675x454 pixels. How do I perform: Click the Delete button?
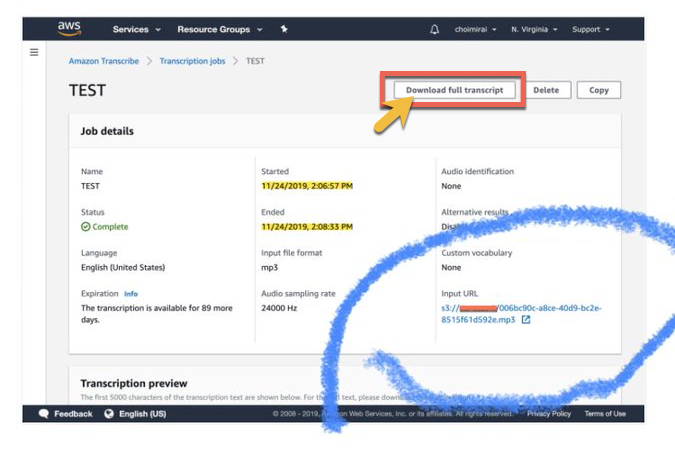(546, 90)
